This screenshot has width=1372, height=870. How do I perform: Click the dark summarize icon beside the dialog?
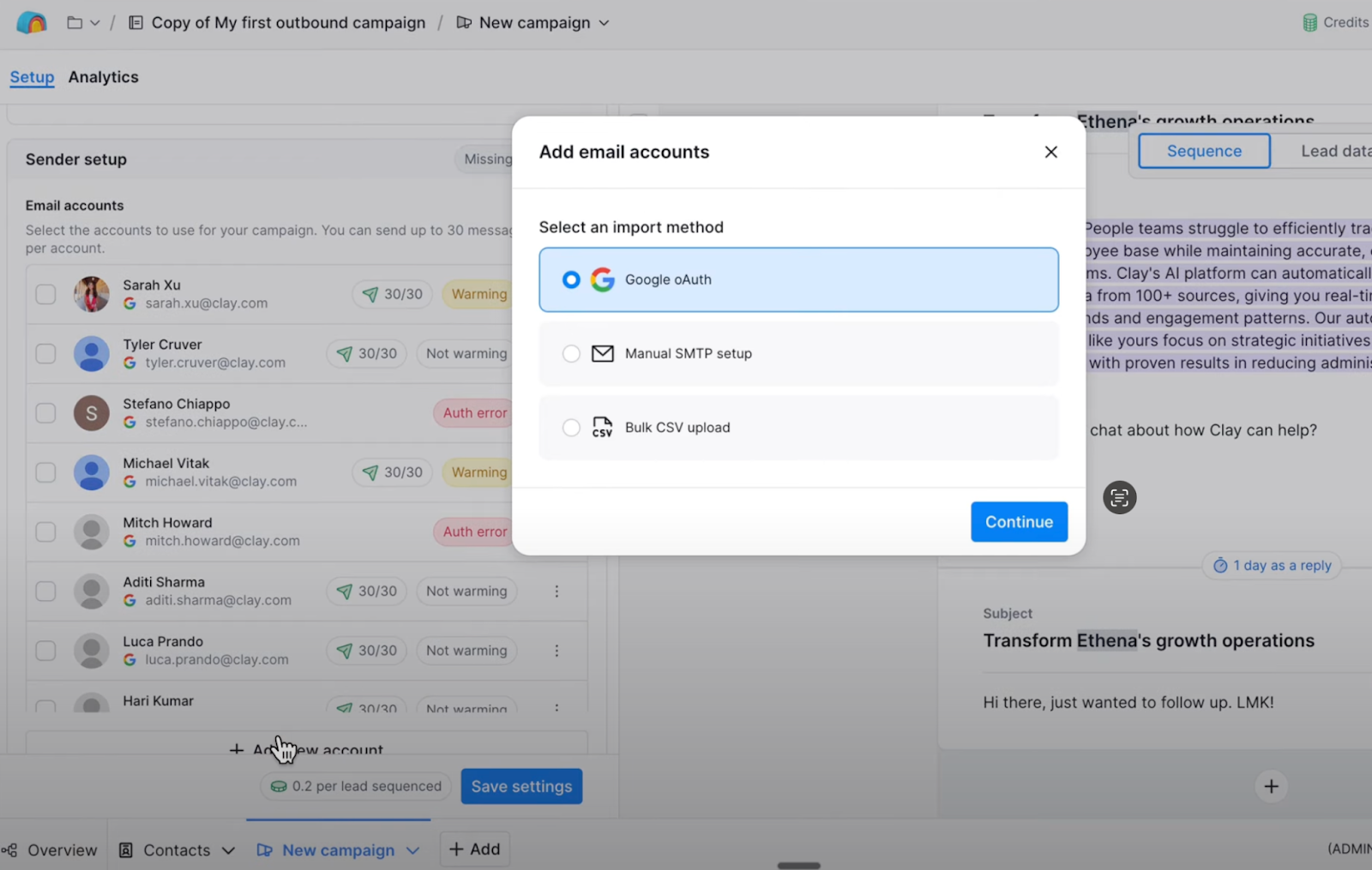(1119, 497)
